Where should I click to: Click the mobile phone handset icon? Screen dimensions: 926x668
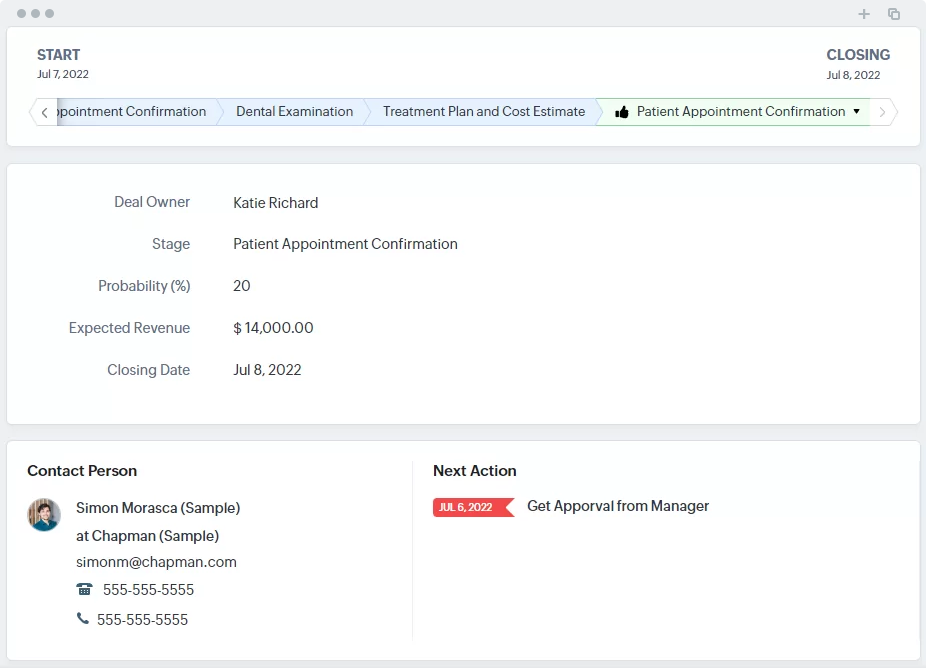click(82, 619)
